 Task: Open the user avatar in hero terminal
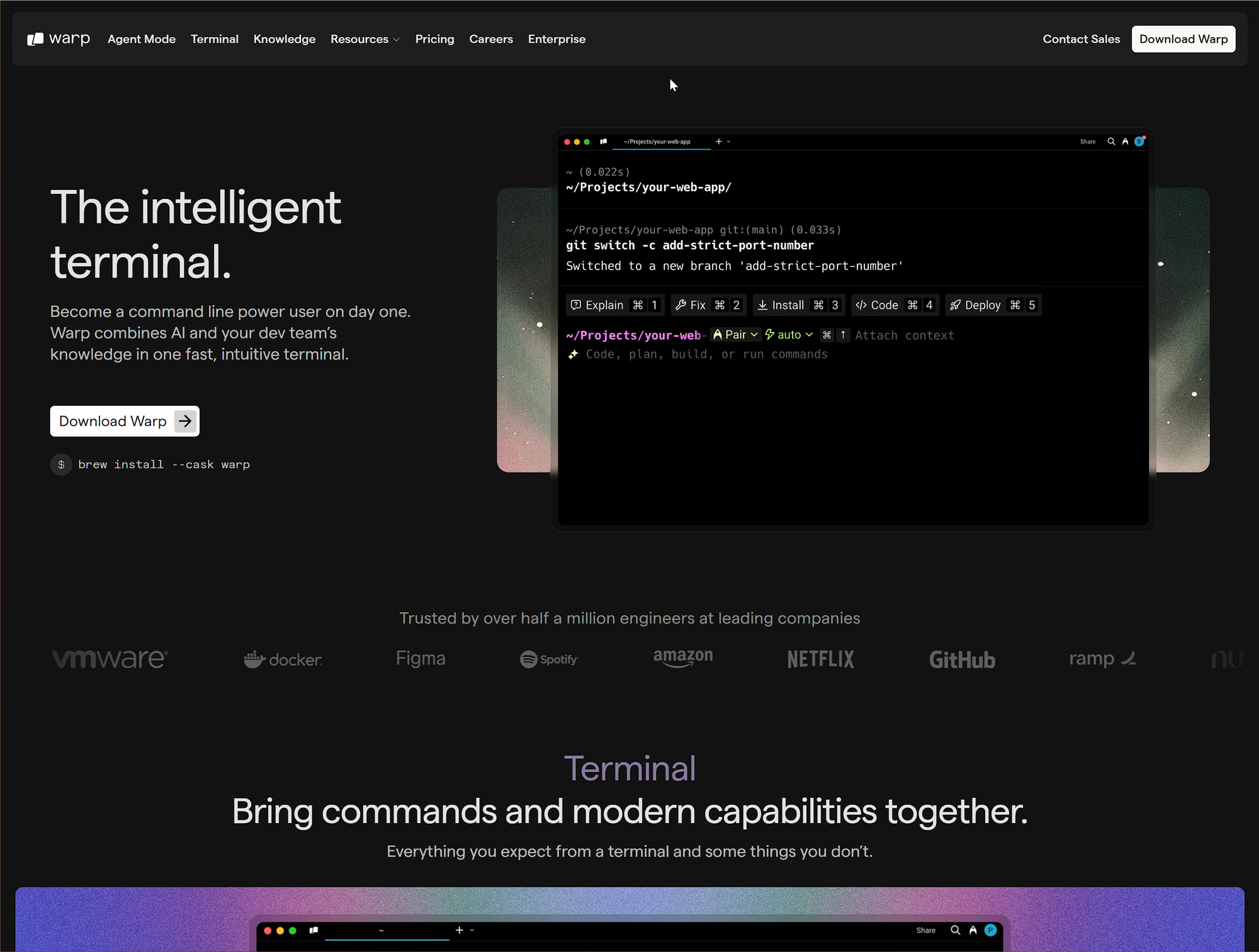pyautogui.click(x=1139, y=142)
